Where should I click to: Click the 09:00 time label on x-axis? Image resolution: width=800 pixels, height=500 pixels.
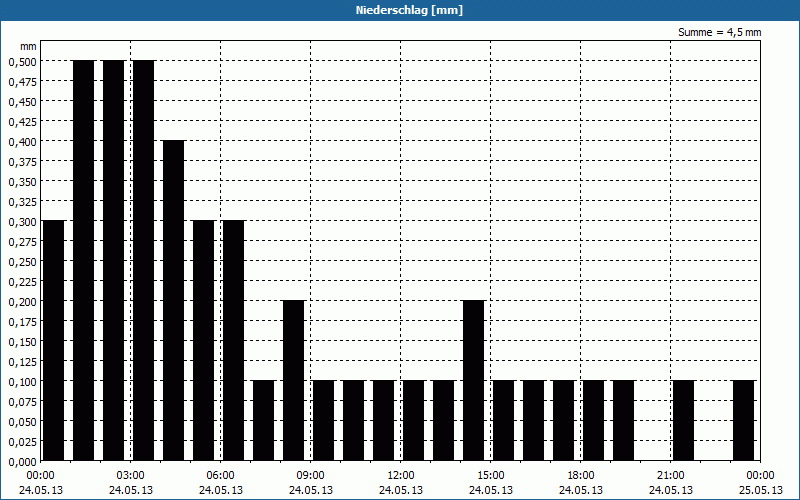point(311,476)
